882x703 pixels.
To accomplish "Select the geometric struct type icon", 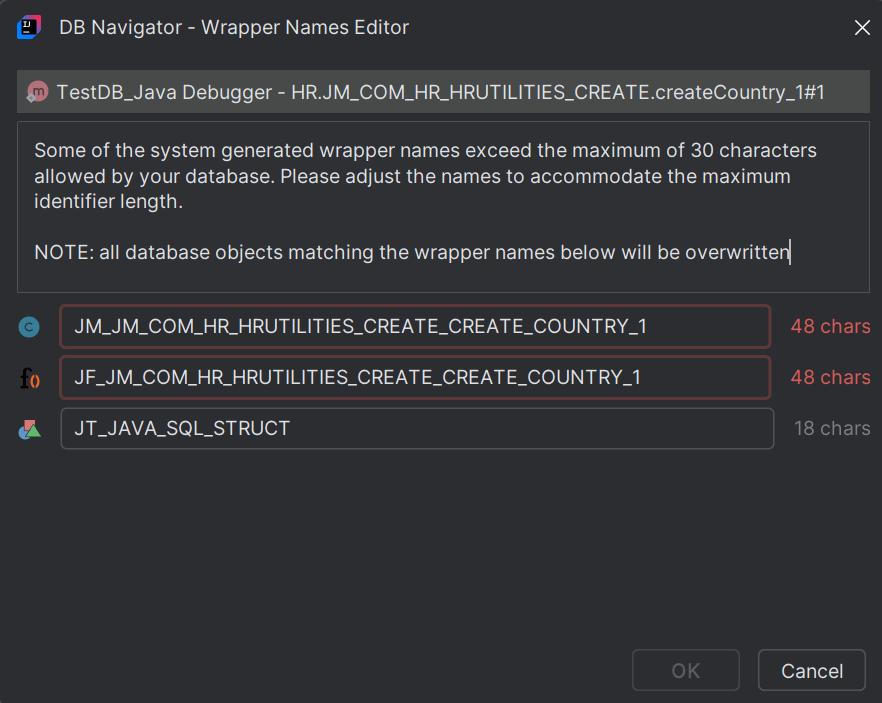I will click(x=29, y=428).
